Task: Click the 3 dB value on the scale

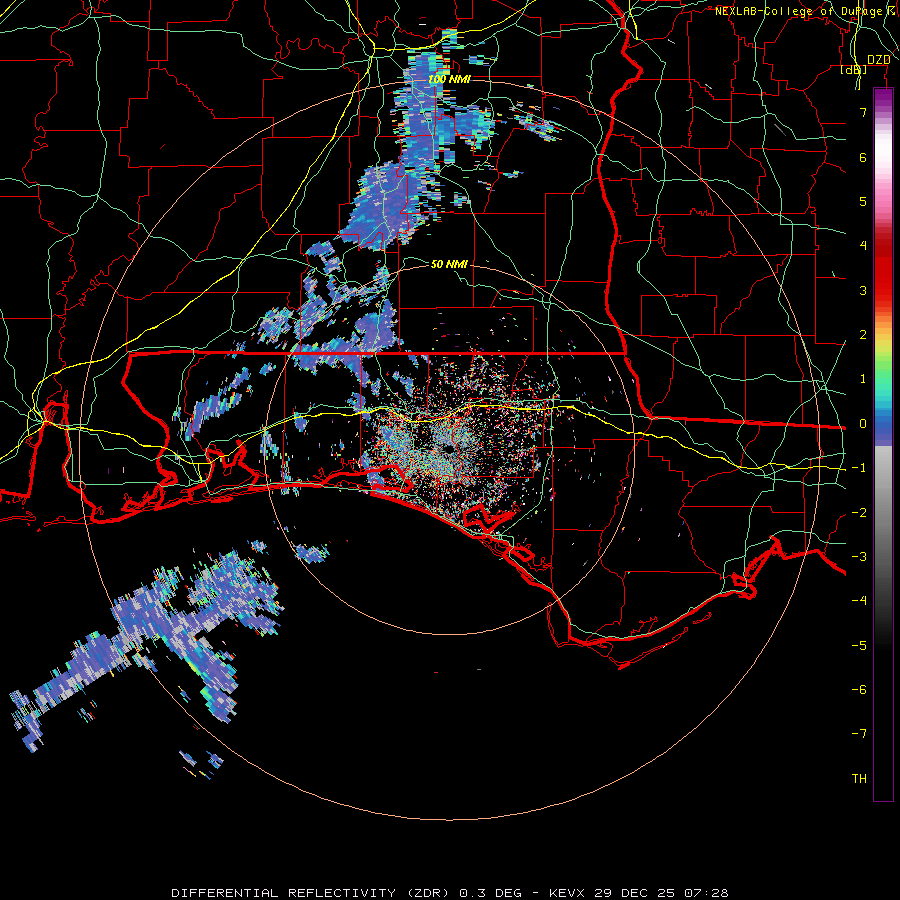Action: [863, 290]
